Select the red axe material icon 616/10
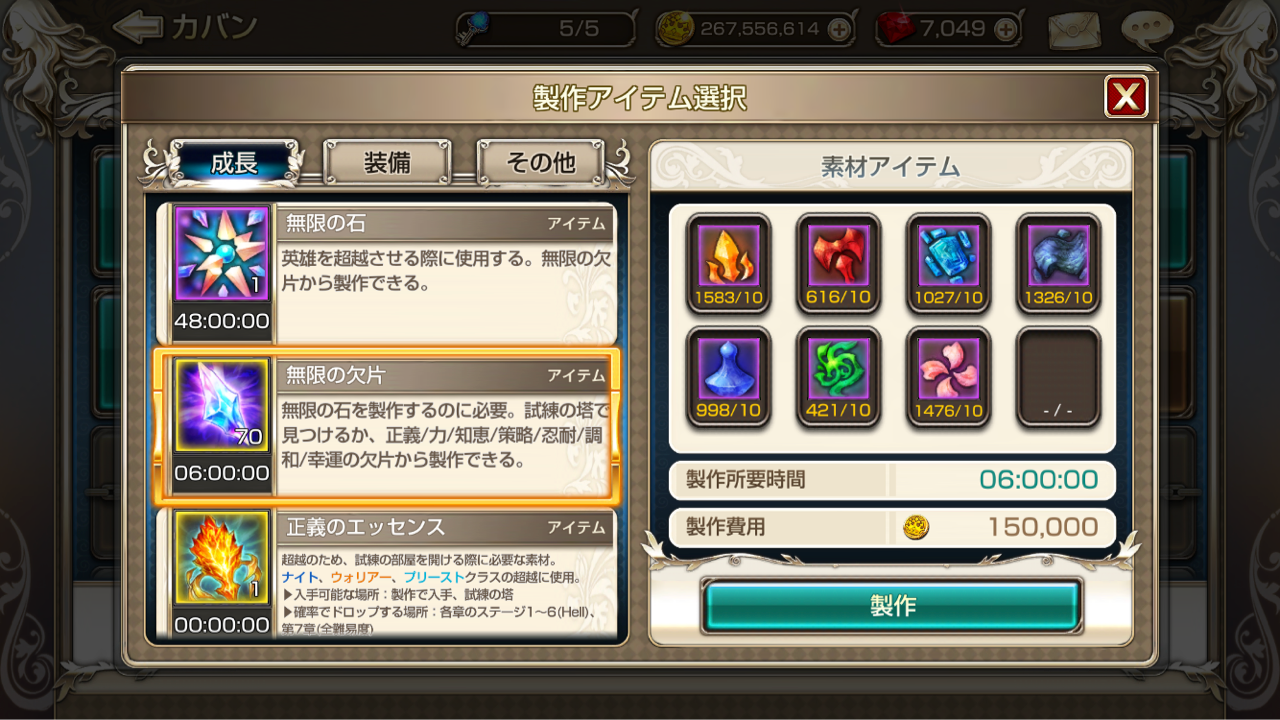1280x720 pixels. tap(838, 264)
